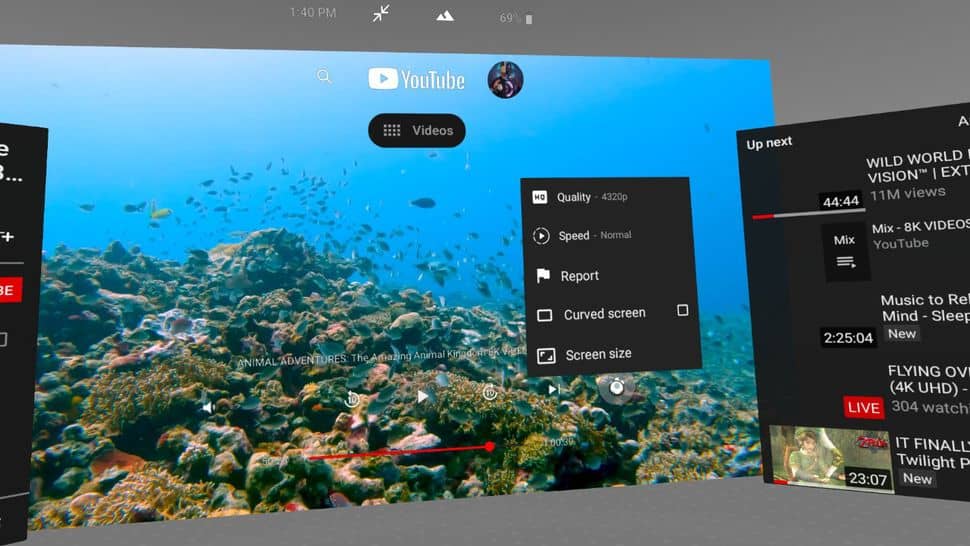Skip to the next video
Image resolution: width=970 pixels, height=546 pixels.
[553, 389]
